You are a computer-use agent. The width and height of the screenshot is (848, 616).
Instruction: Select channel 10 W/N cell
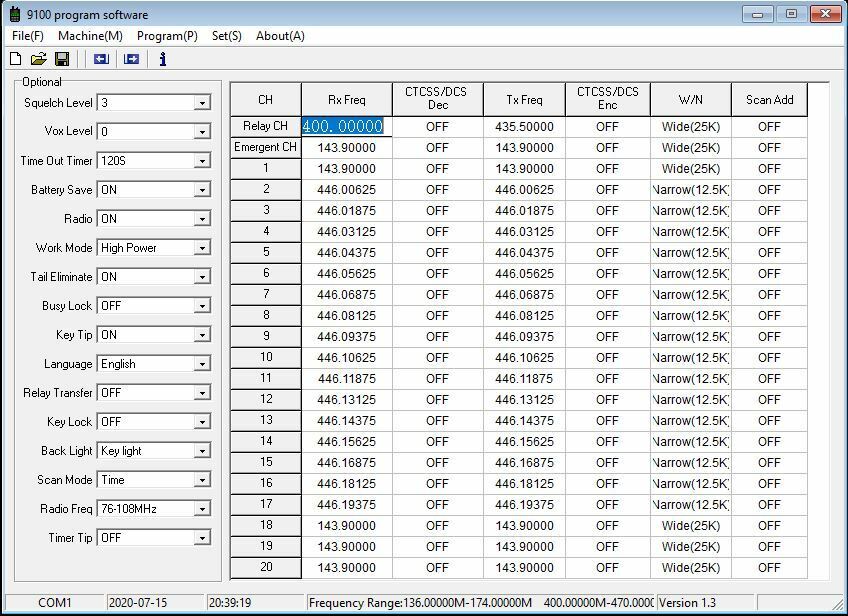click(690, 357)
